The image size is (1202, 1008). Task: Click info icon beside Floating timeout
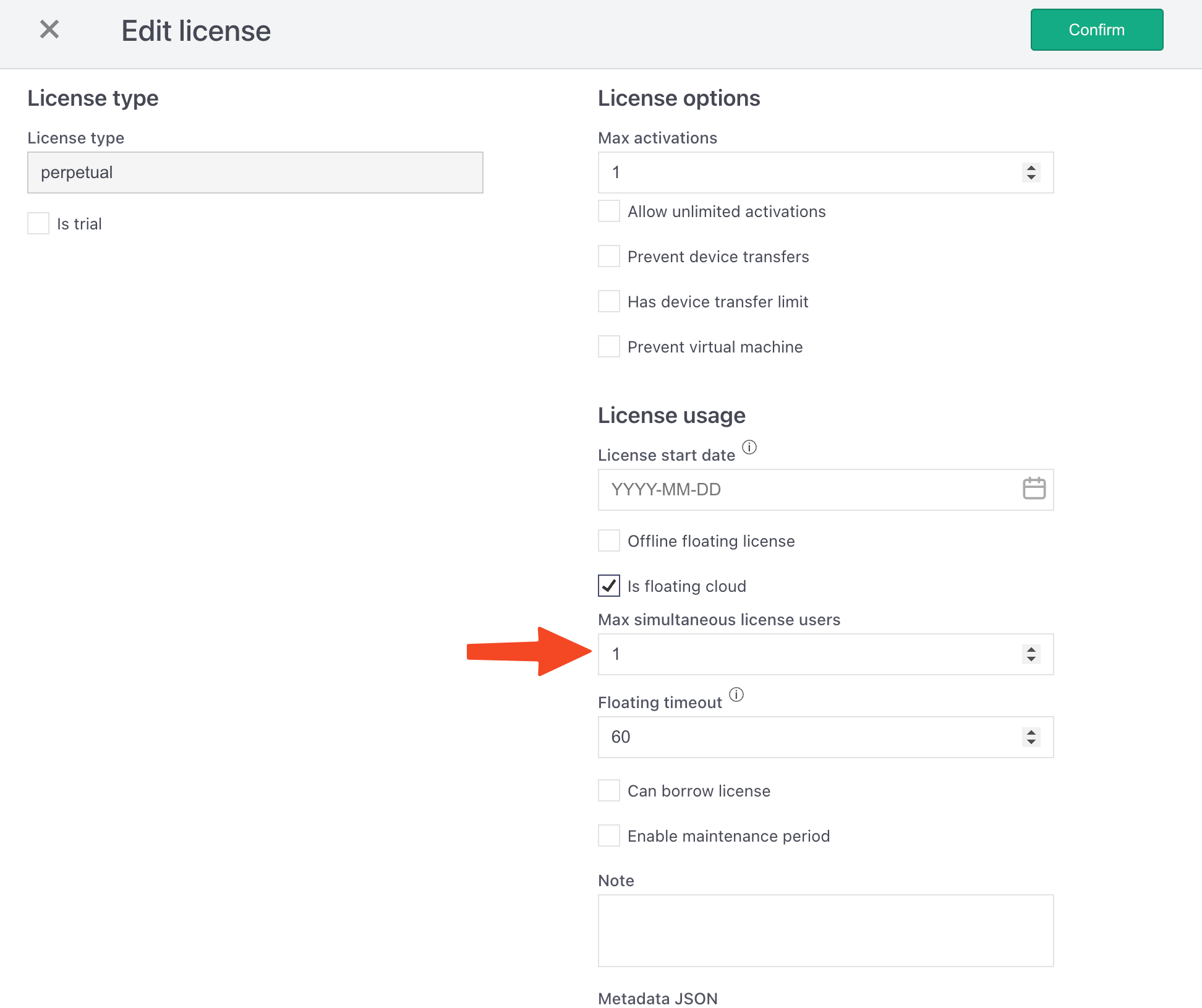point(736,694)
